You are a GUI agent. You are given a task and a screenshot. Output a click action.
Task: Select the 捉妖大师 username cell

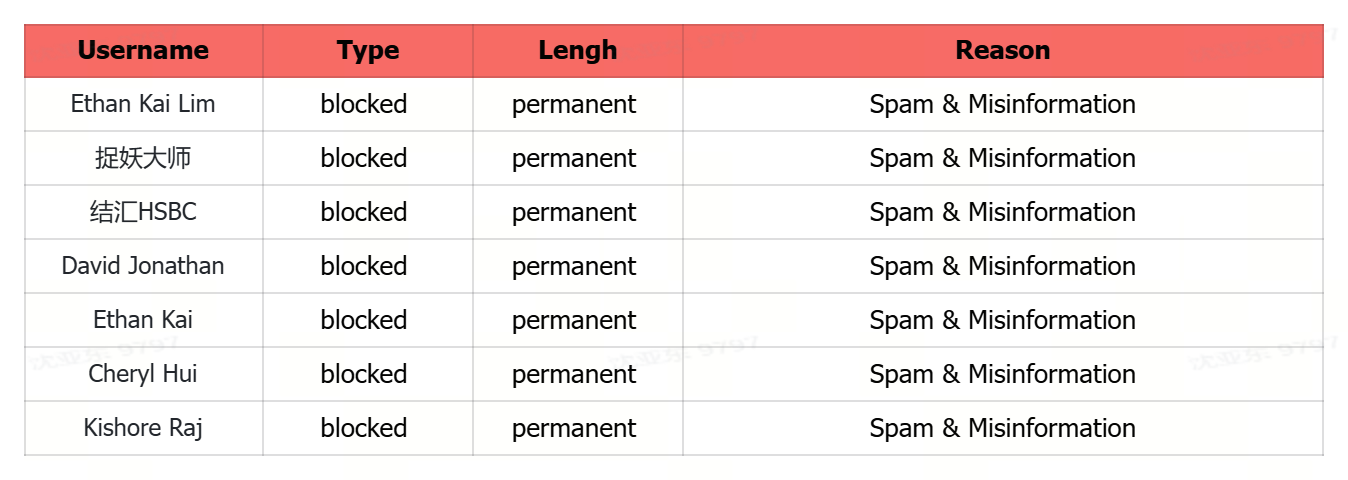[143, 158]
